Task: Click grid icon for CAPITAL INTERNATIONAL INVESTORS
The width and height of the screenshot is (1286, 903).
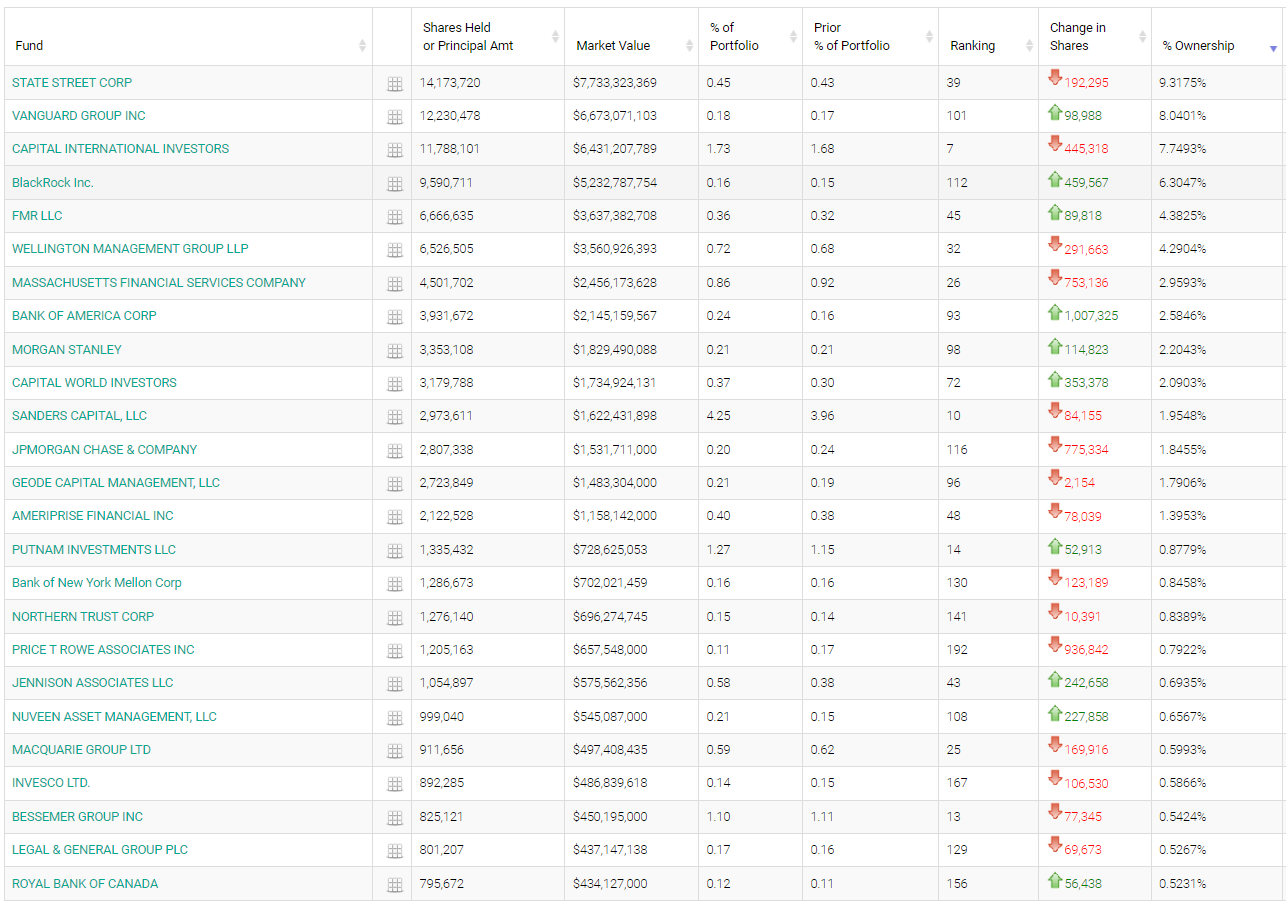Action: click(394, 150)
